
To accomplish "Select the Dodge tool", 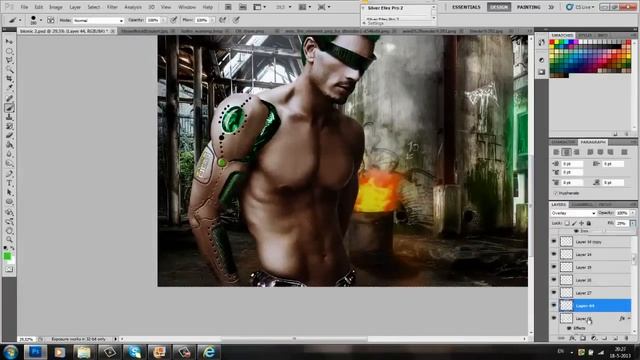I will [x=9, y=163].
